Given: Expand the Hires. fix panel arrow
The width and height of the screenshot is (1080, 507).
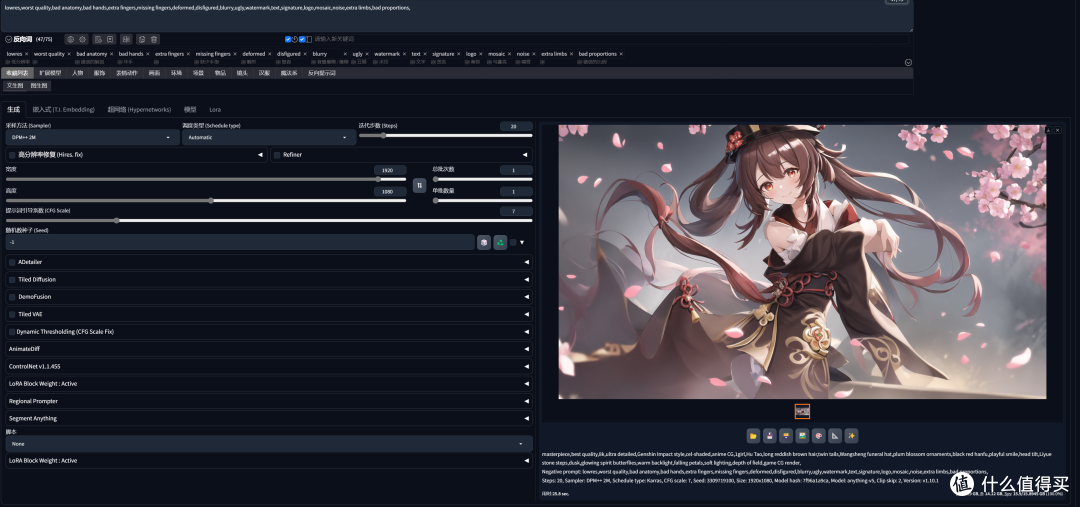Looking at the screenshot, I should pos(260,155).
